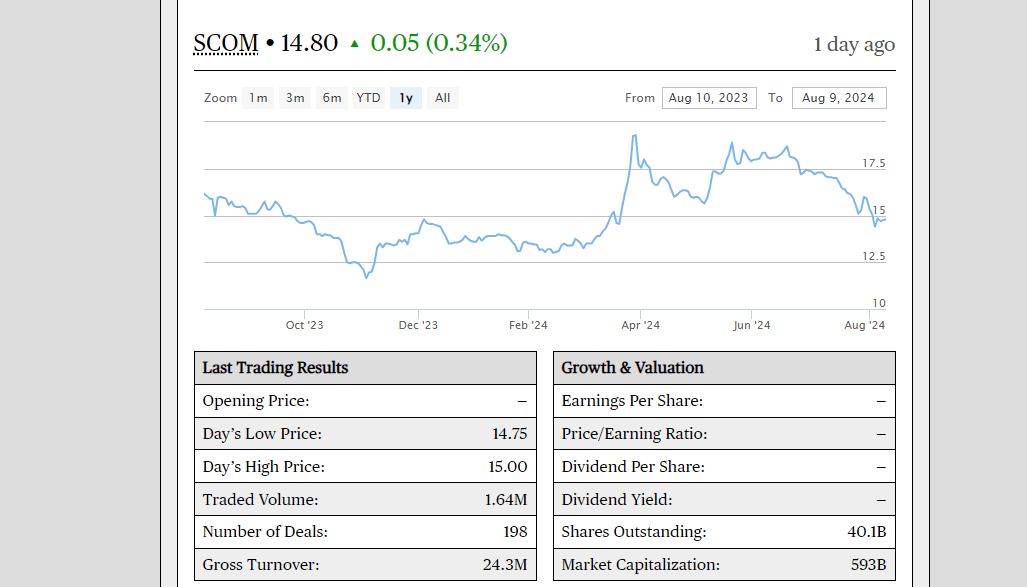This screenshot has width=1027, height=587.
Task: Select the YTD zoom range
Action: (x=367, y=97)
